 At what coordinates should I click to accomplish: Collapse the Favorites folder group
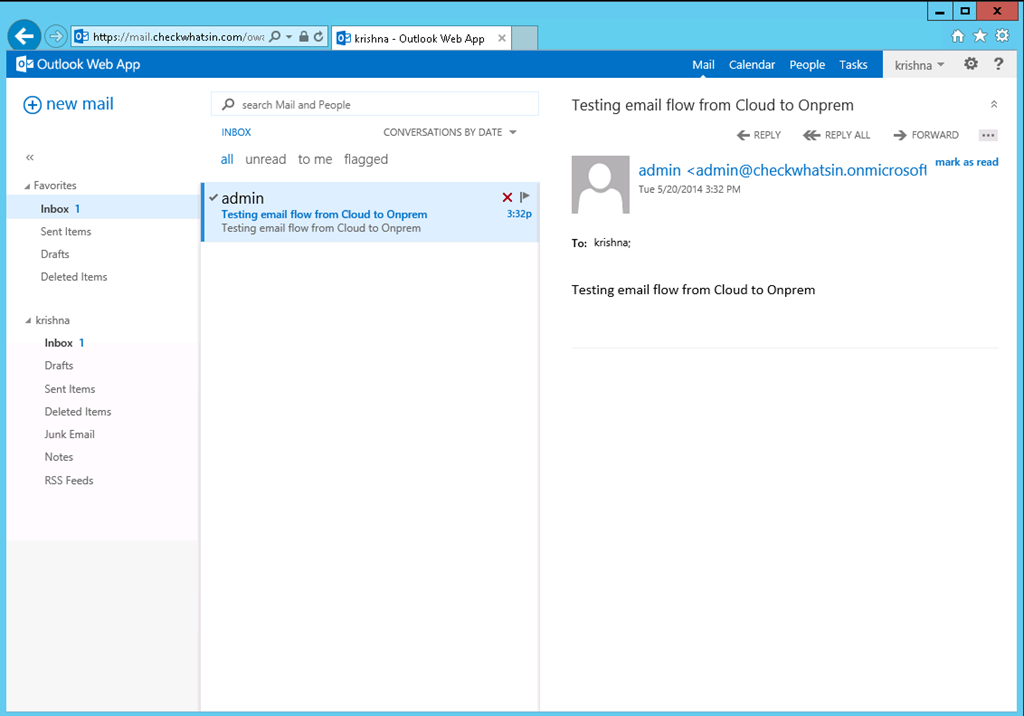point(27,186)
